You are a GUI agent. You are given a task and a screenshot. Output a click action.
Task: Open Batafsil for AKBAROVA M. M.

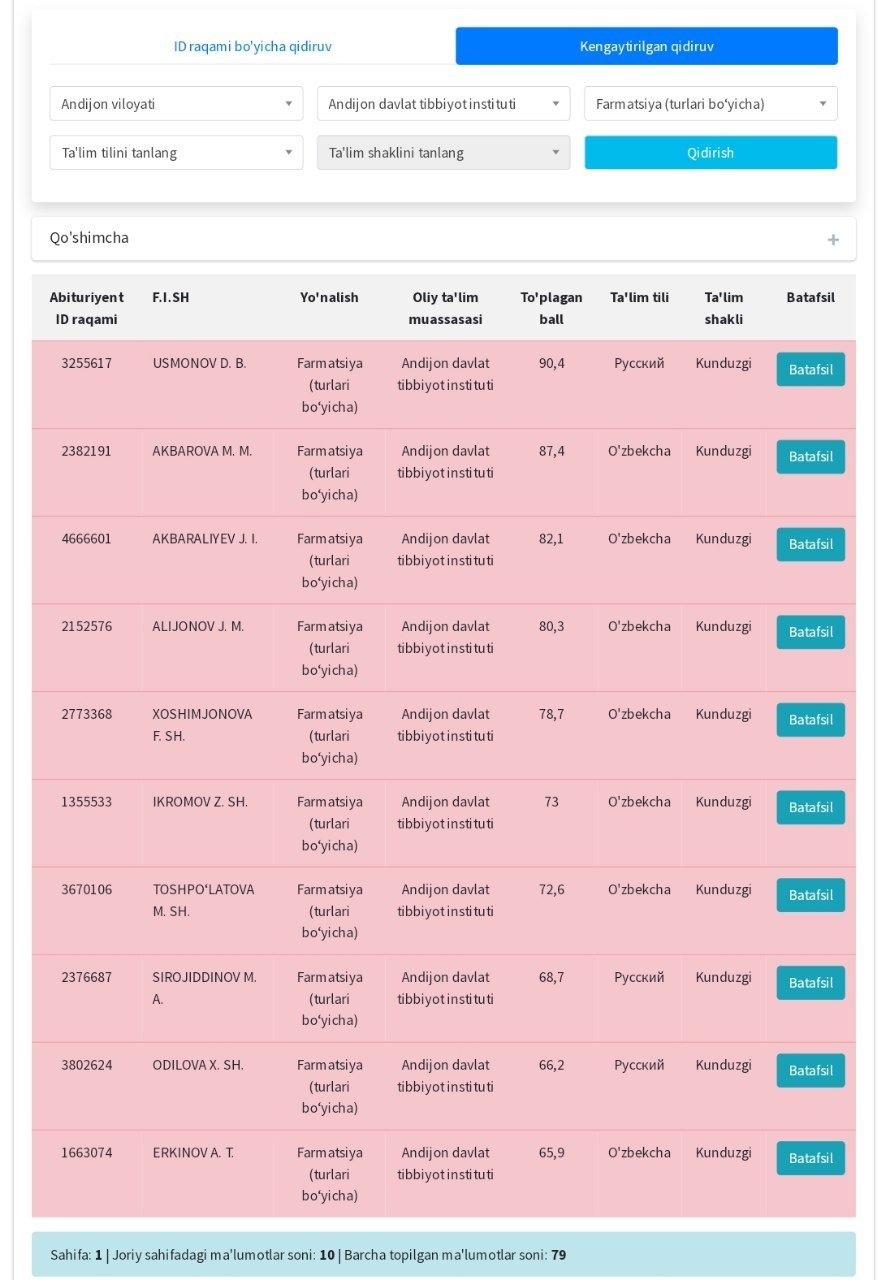click(x=810, y=457)
